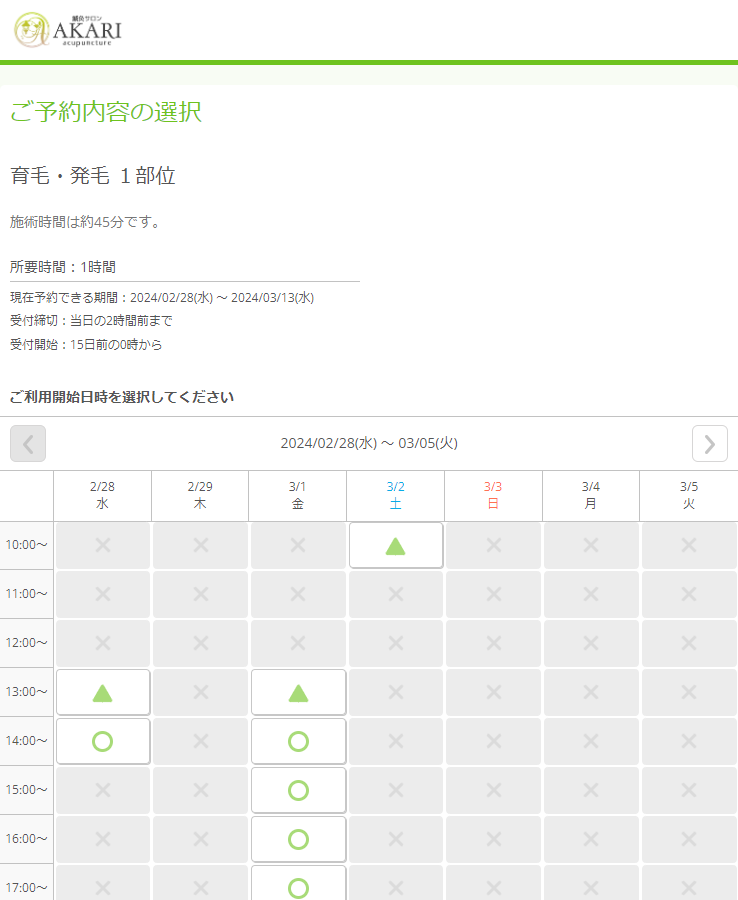Click unavailable X at 3/3 Sunday 13:00
This screenshot has width=738, height=900.
click(494, 692)
